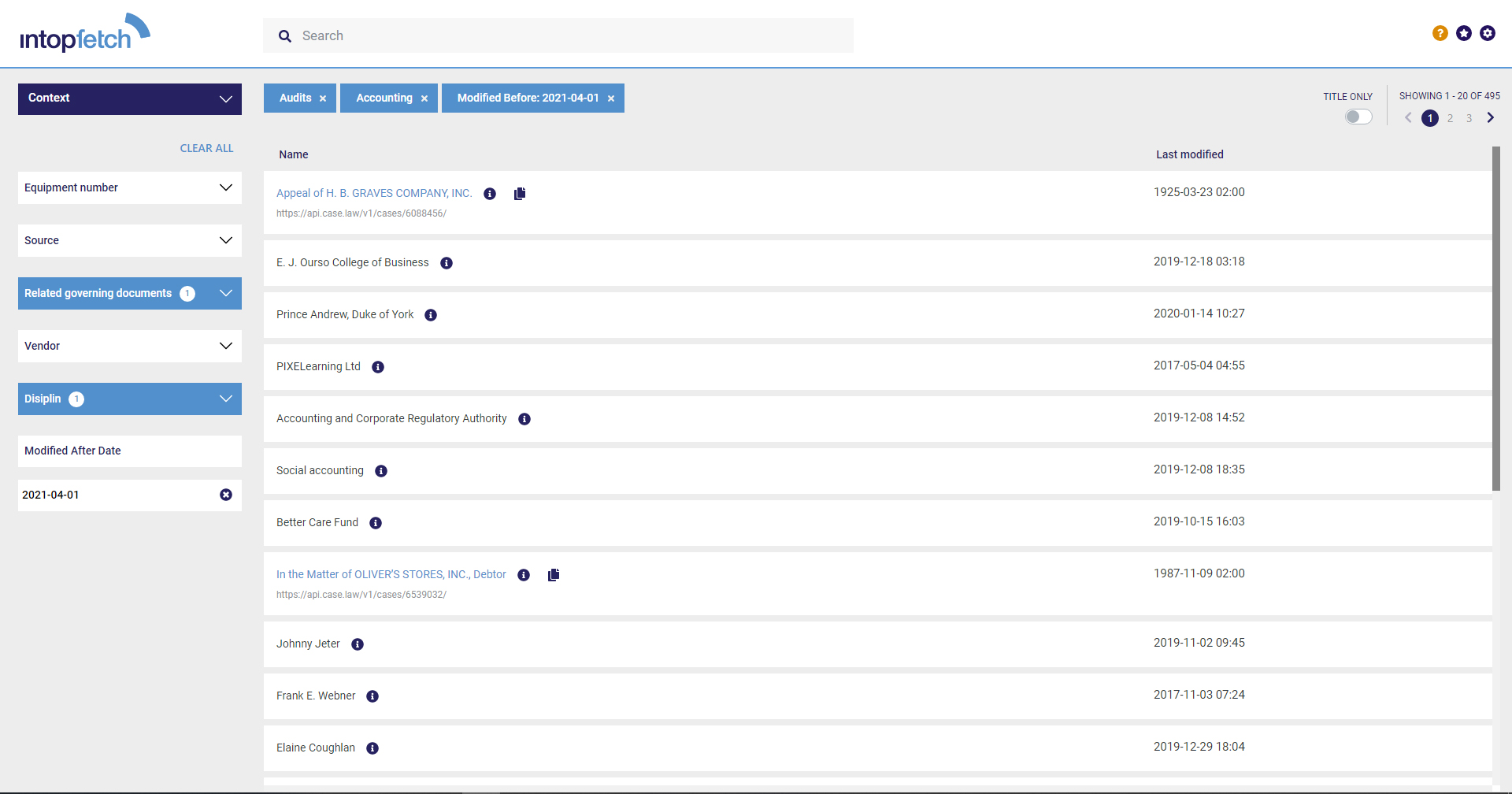
Task: Go to results page 2
Action: tap(1450, 118)
